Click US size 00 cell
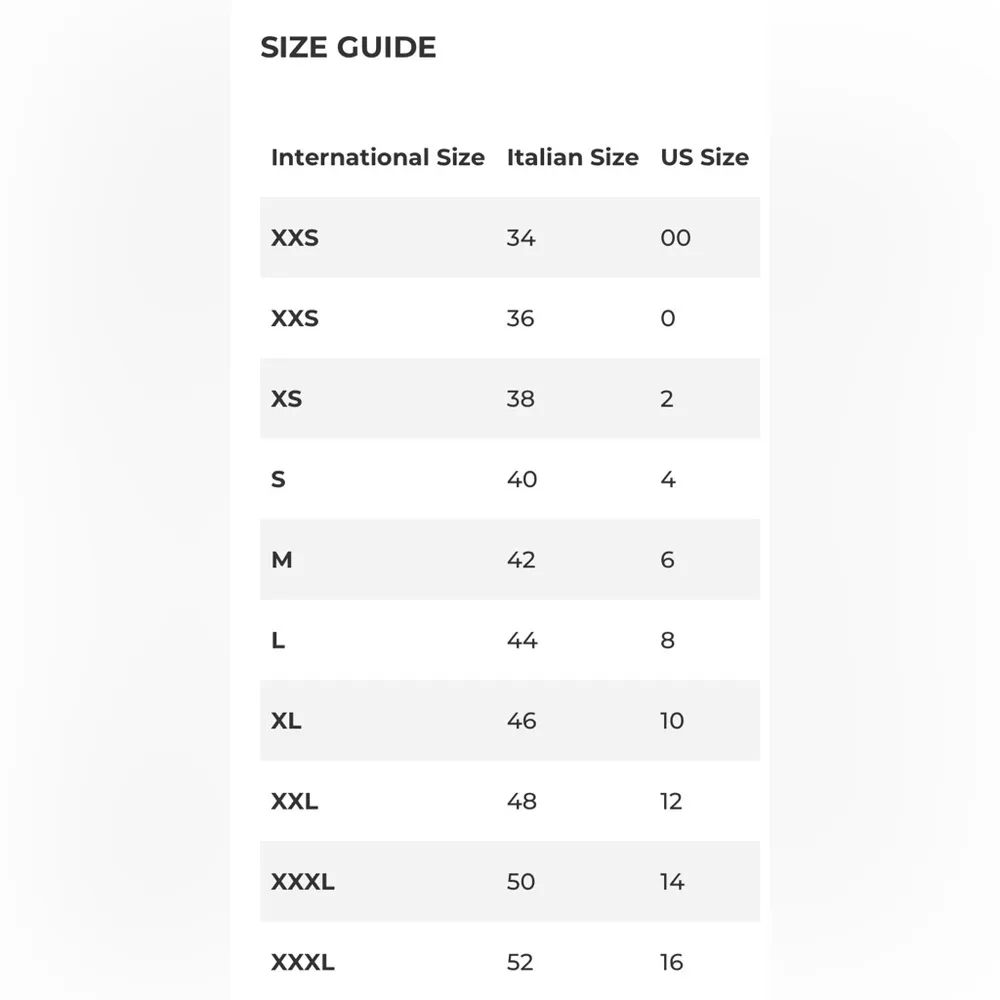 point(675,238)
